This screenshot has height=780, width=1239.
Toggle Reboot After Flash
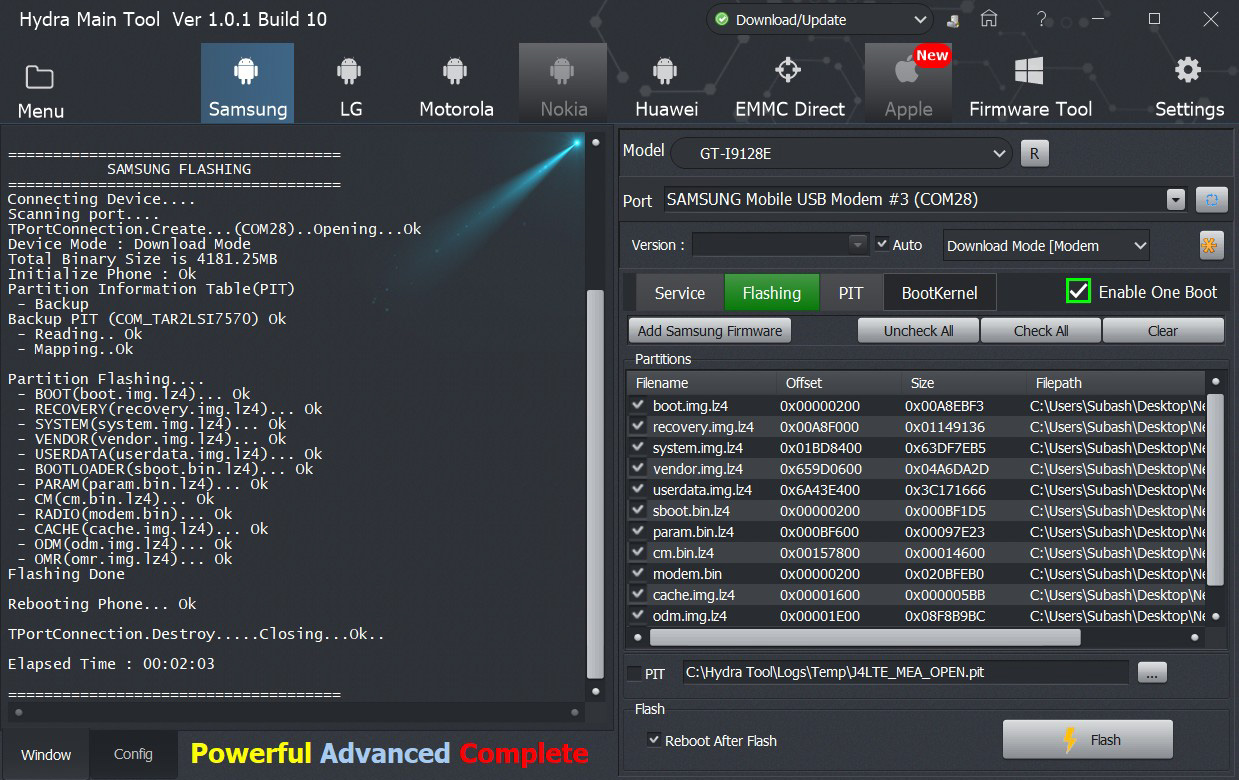click(654, 740)
